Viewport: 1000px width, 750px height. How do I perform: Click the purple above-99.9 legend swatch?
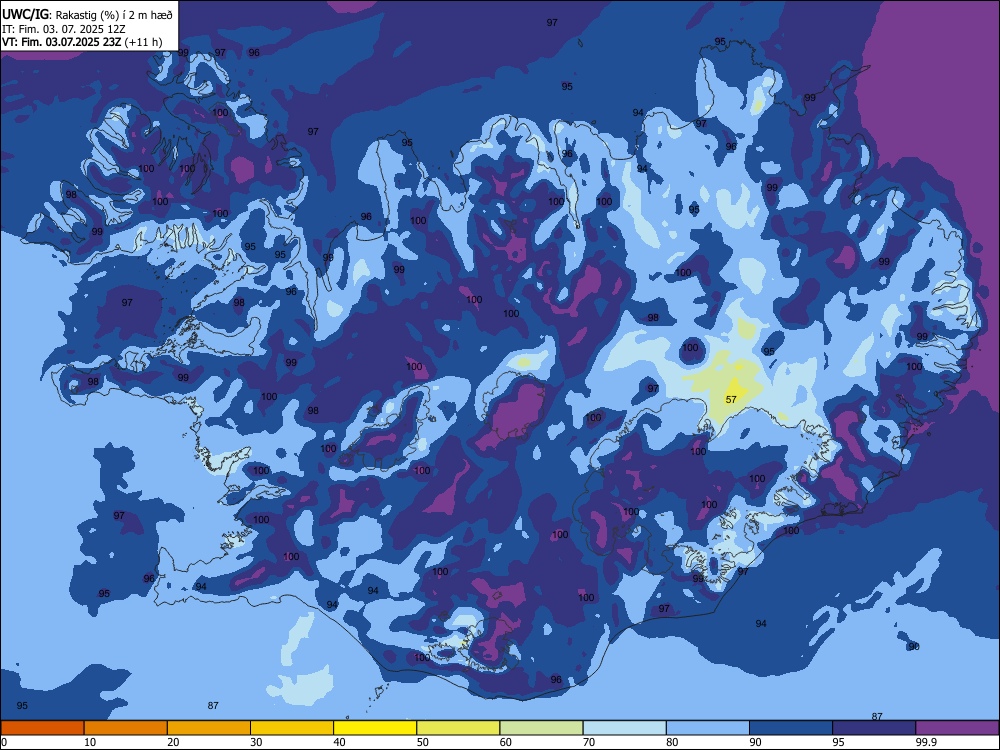pyautogui.click(x=957, y=728)
